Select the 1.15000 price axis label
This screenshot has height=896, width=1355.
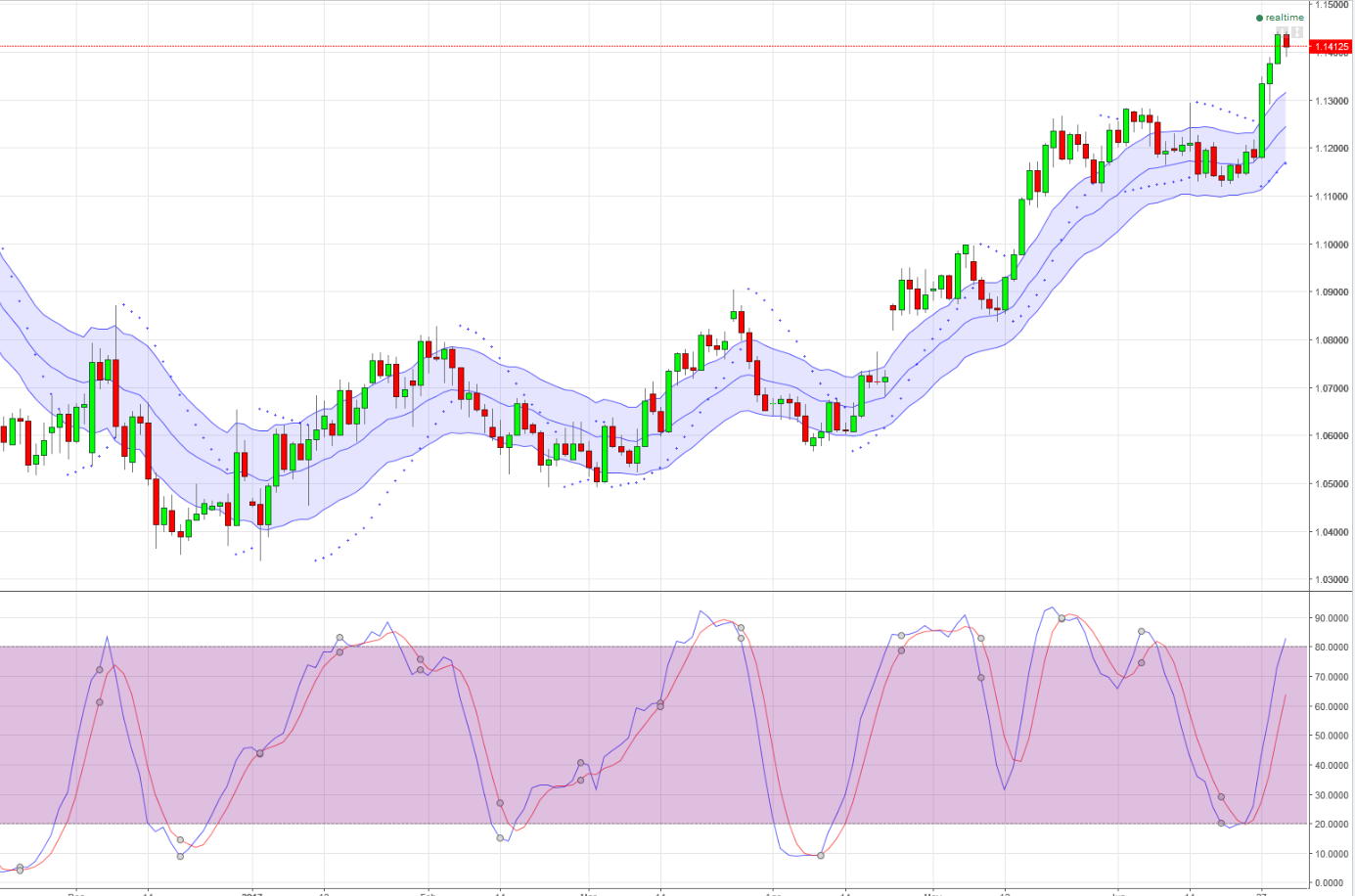[1333, 8]
